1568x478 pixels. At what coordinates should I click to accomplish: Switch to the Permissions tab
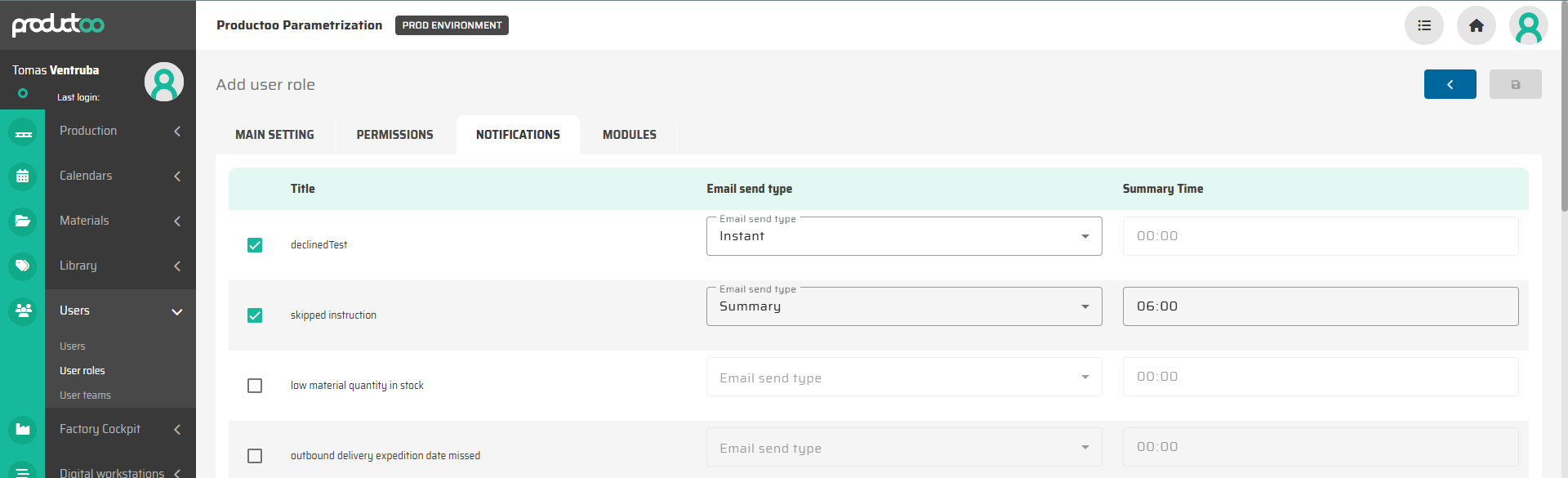(x=394, y=135)
